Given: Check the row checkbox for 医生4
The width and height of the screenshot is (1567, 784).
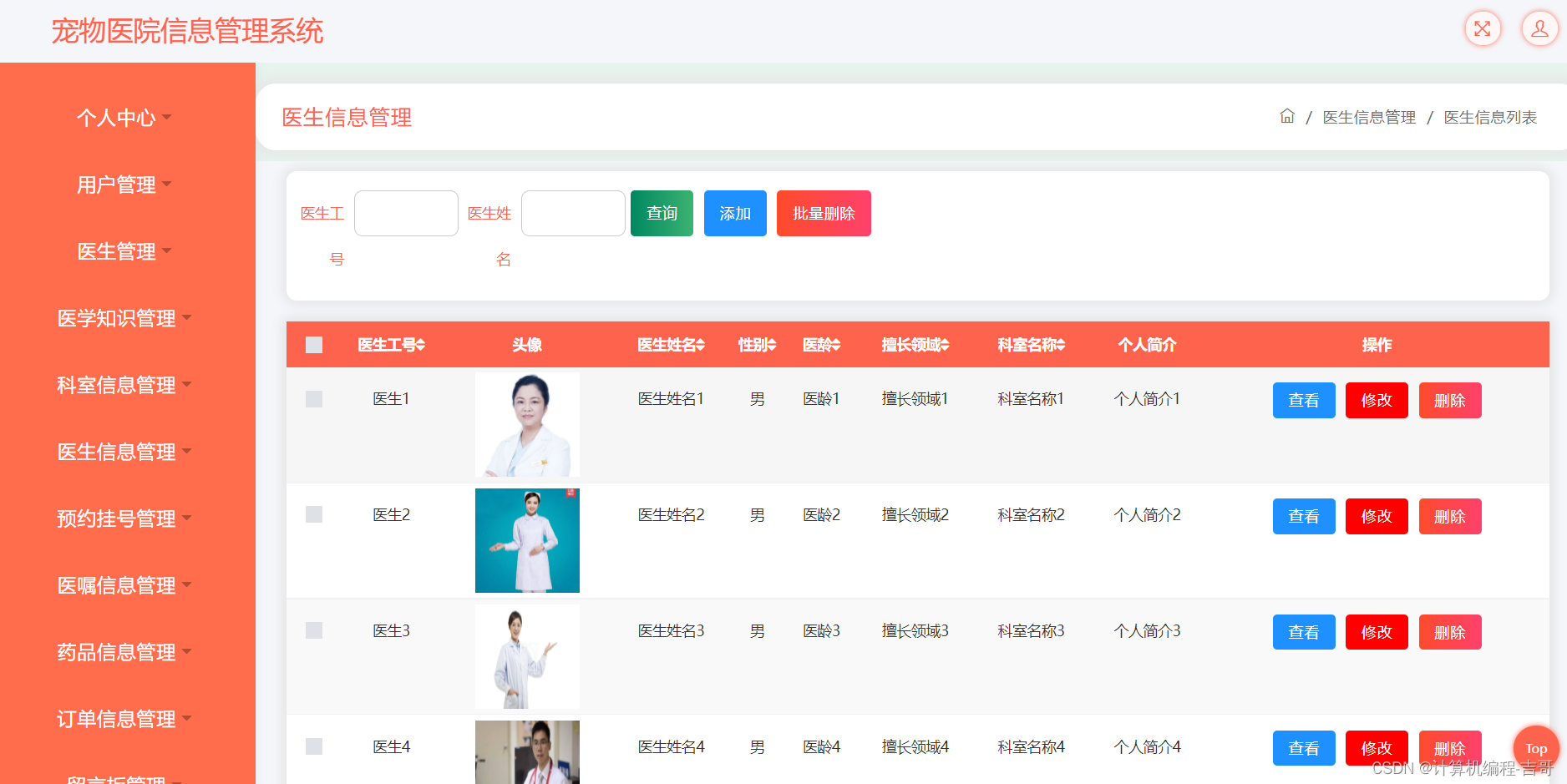Looking at the screenshot, I should click(x=314, y=746).
